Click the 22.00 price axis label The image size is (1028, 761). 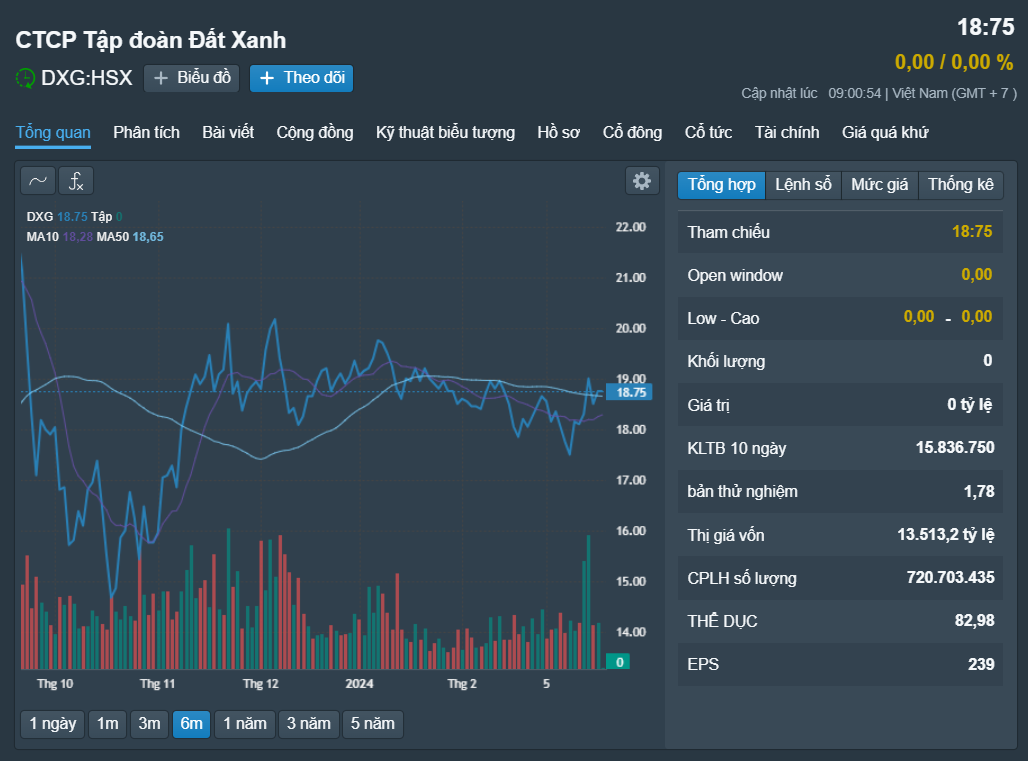coord(631,227)
